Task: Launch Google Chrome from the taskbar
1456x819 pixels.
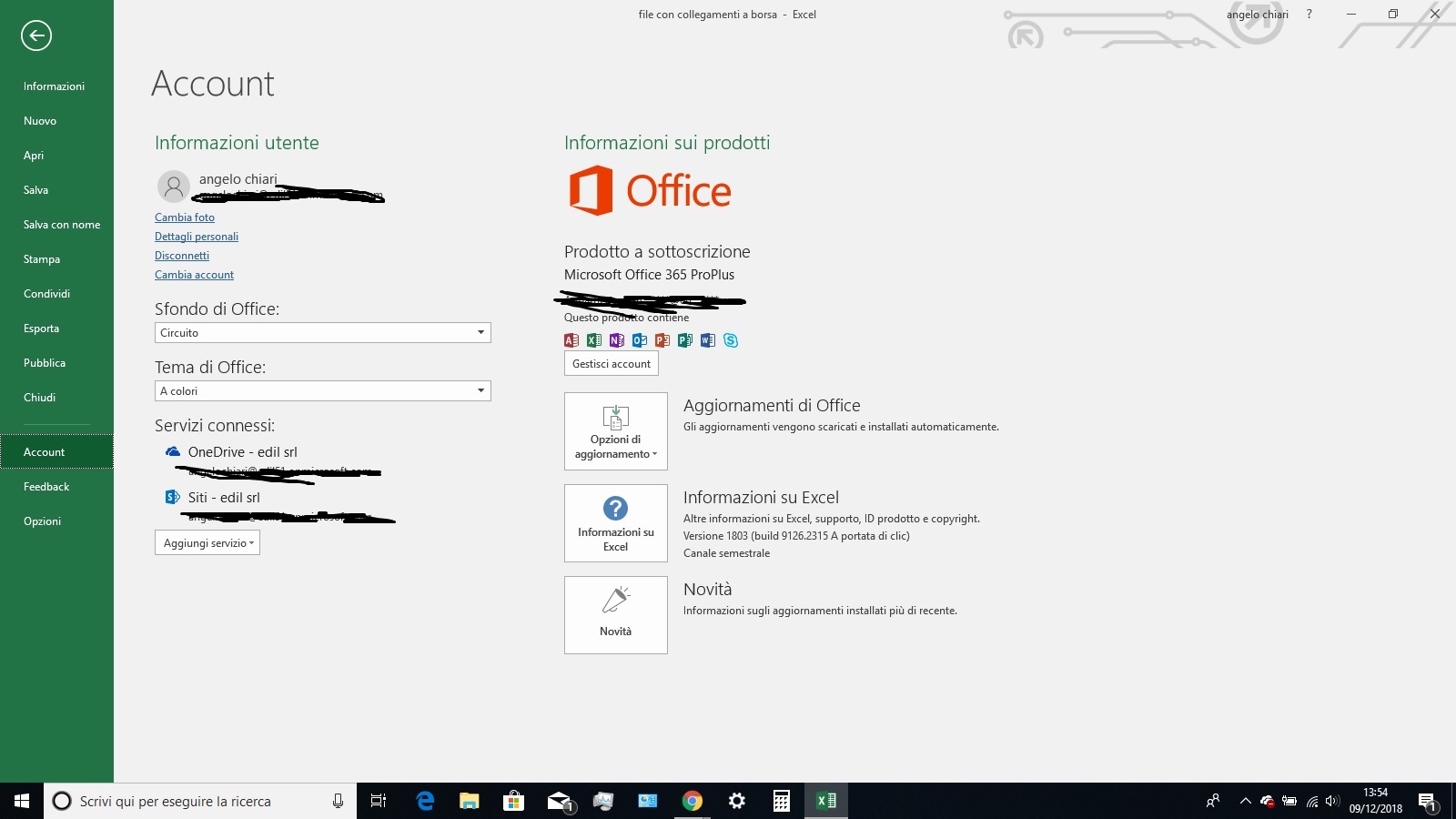Action: [693, 801]
